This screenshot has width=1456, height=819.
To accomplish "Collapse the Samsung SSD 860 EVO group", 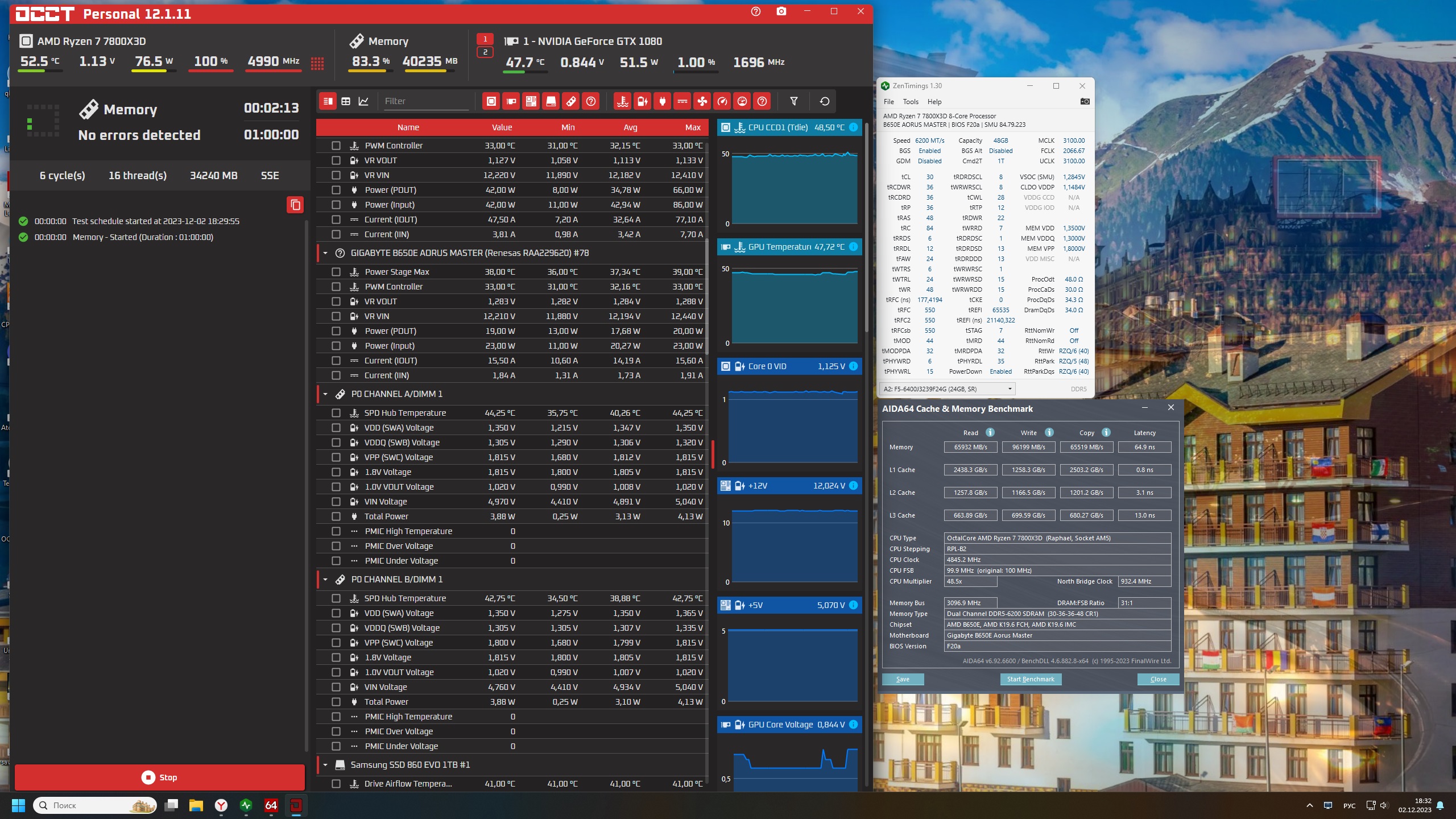I will point(325,764).
